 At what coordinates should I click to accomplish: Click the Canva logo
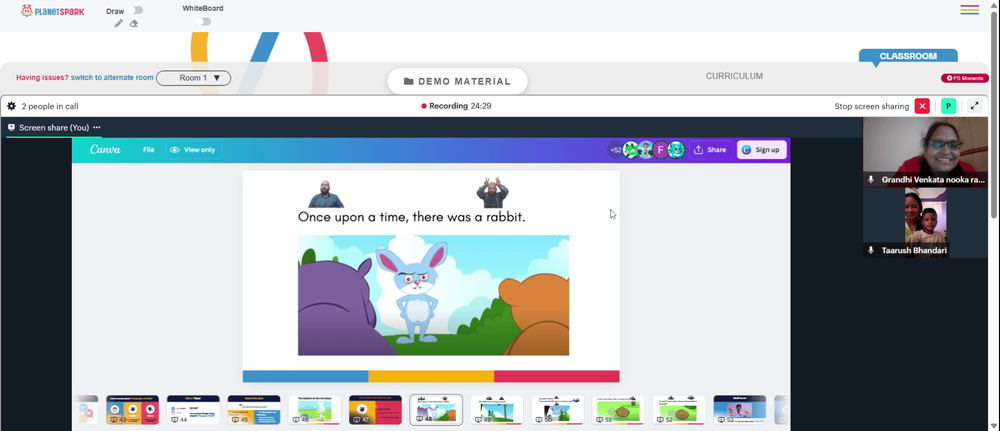(x=105, y=150)
